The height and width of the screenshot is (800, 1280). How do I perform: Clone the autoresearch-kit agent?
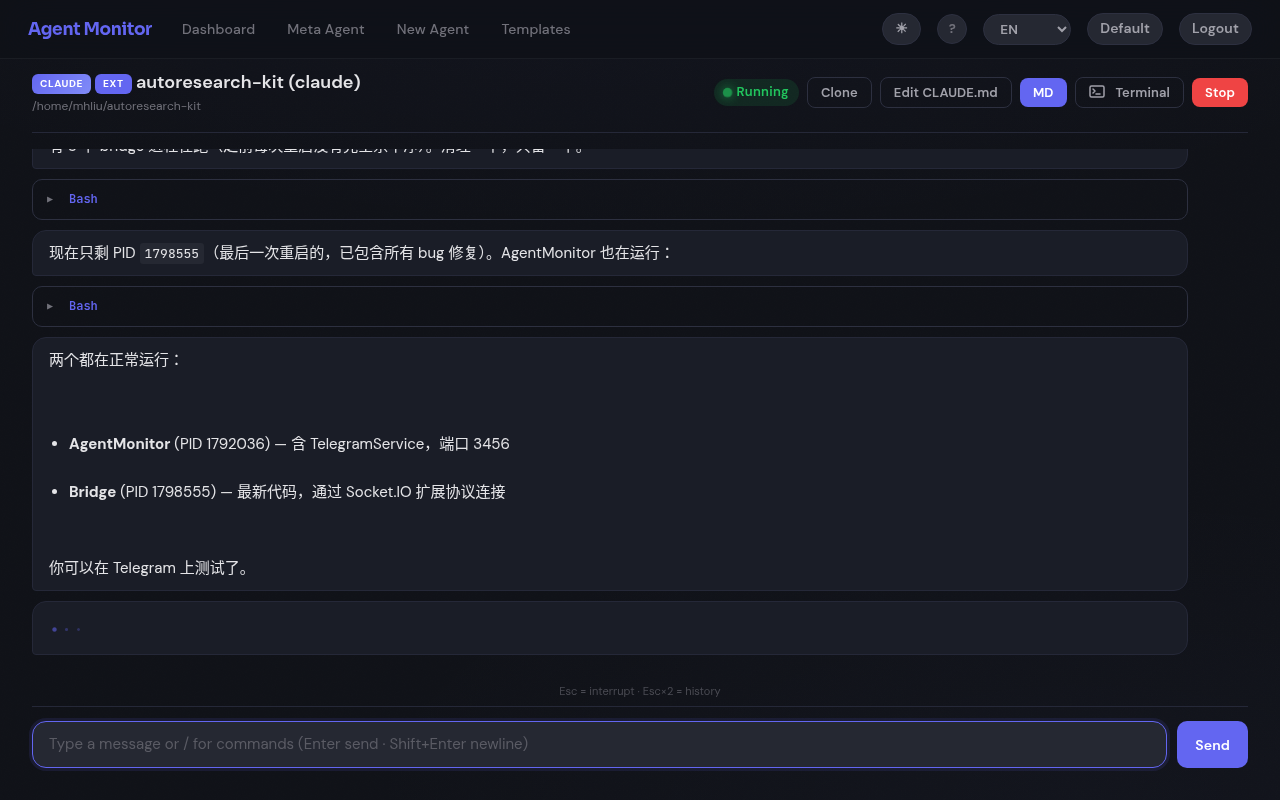coord(839,92)
